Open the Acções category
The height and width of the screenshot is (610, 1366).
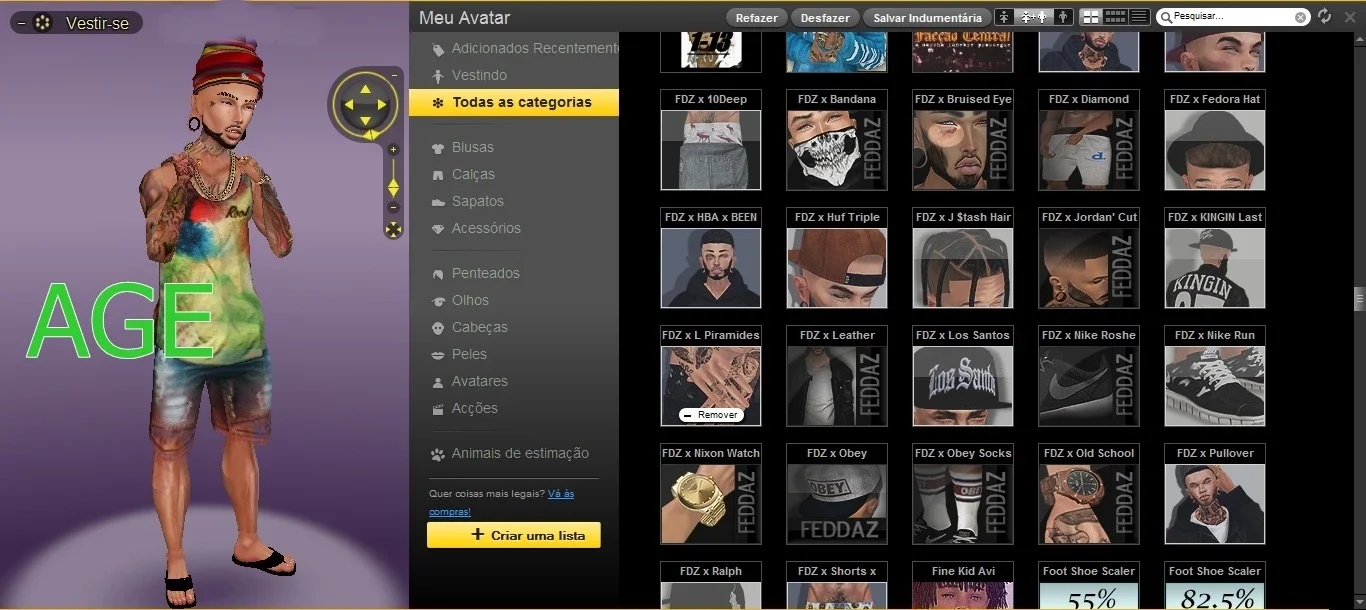(x=464, y=408)
